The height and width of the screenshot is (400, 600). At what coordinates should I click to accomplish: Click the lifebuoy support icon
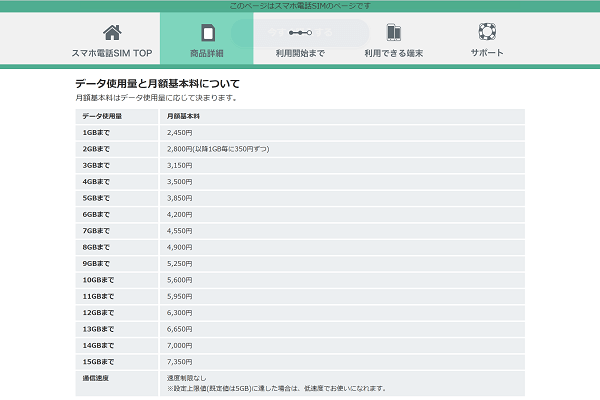pyautogui.click(x=487, y=31)
